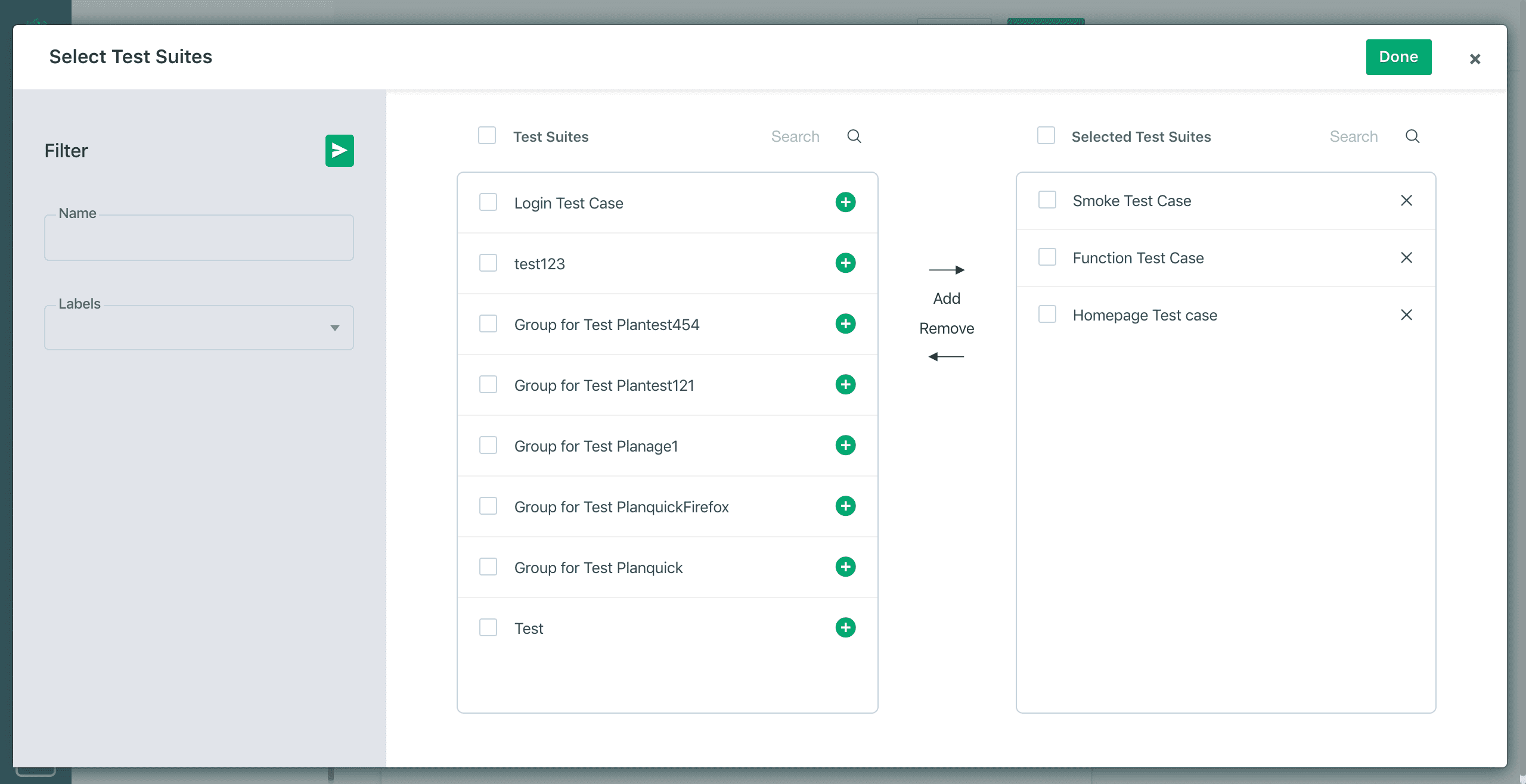This screenshot has width=1526, height=784.
Task: Check the Smoke Test Case checkbox
Action: tap(1046, 200)
